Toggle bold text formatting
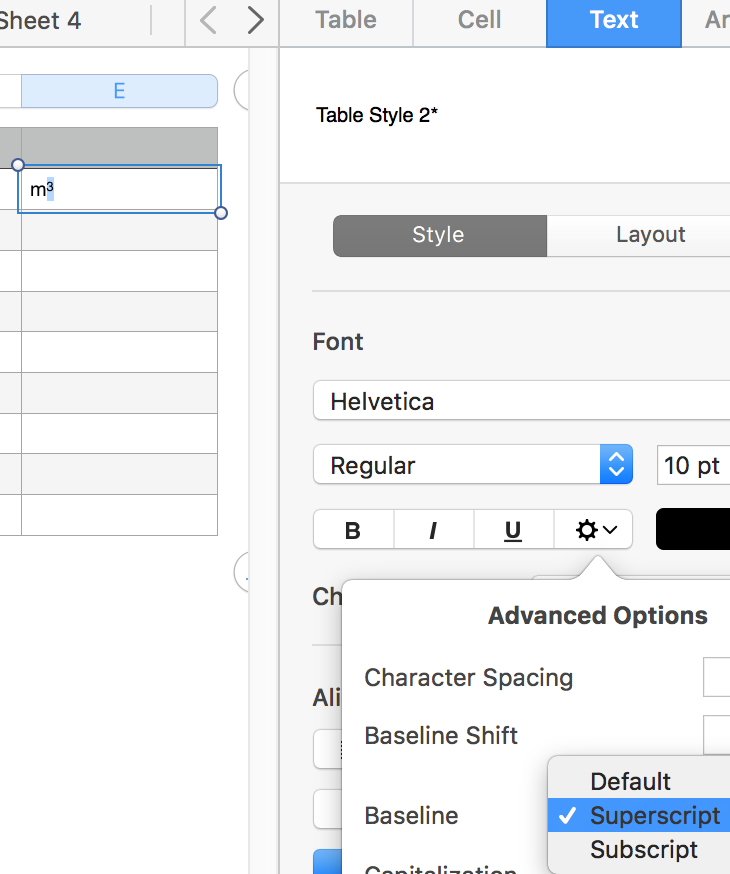This screenshot has width=730, height=874. [352, 529]
